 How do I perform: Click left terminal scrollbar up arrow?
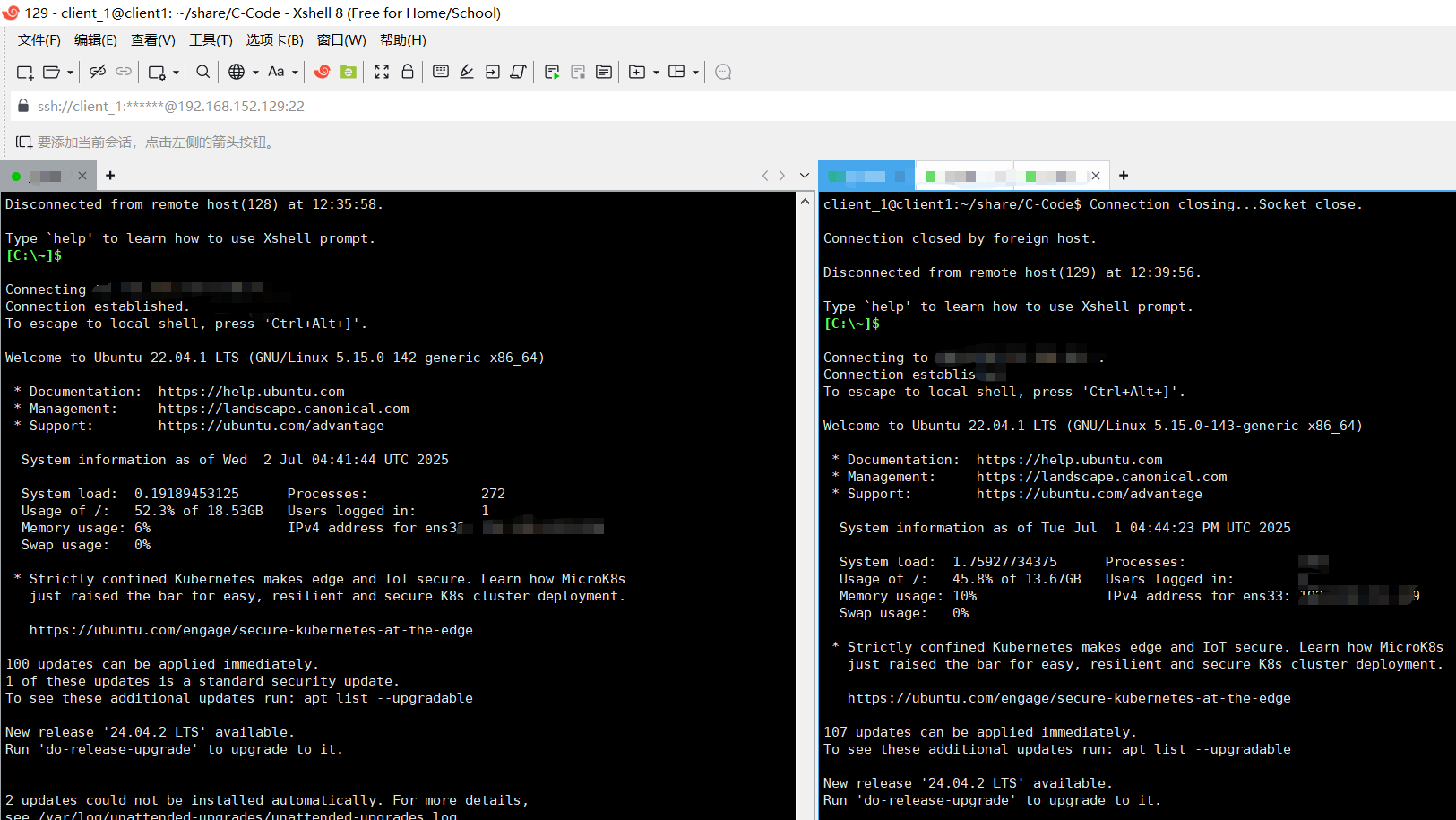tap(805, 202)
